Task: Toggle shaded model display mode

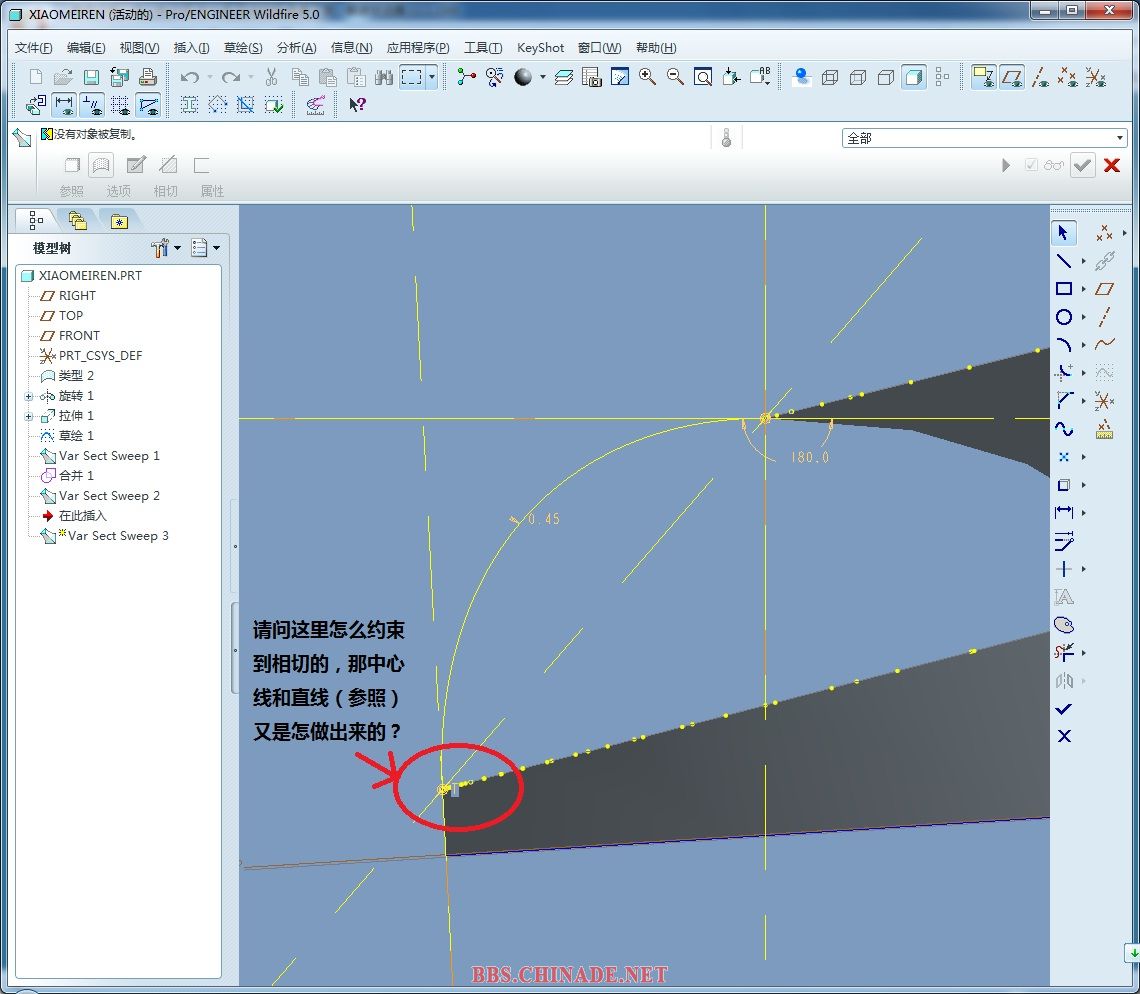Action: pos(913,77)
